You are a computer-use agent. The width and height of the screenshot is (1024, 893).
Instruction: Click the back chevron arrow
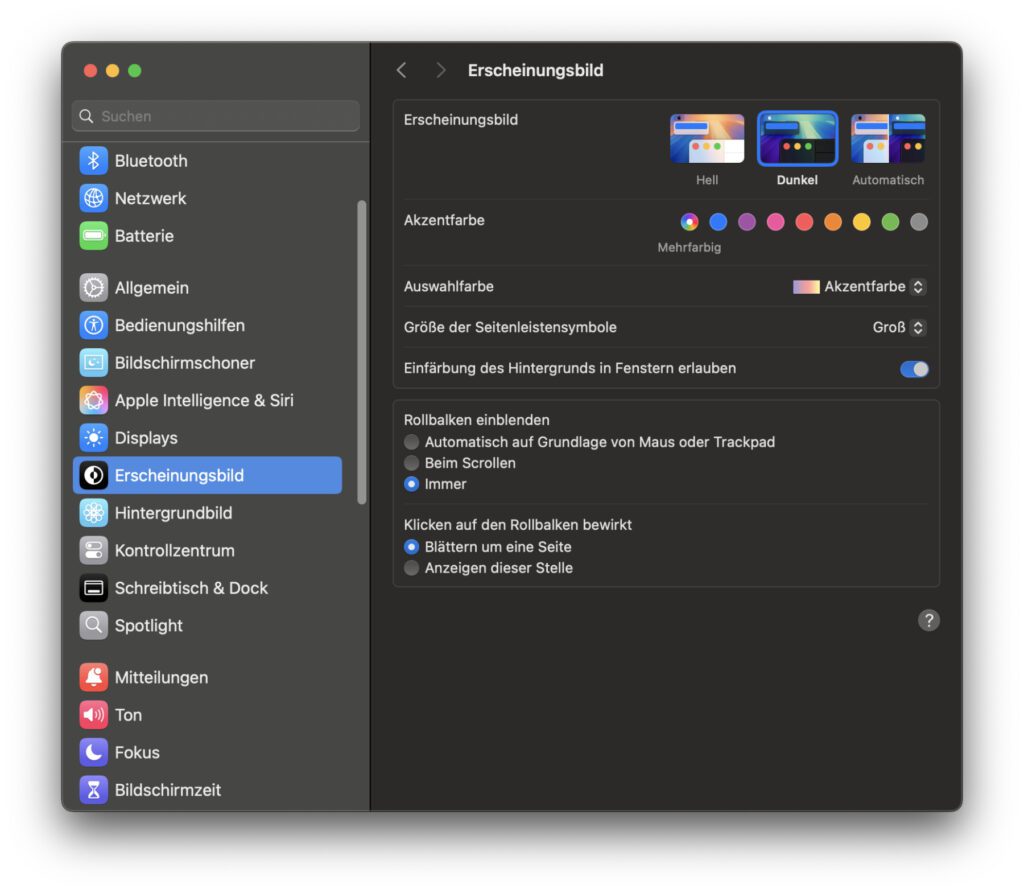402,70
